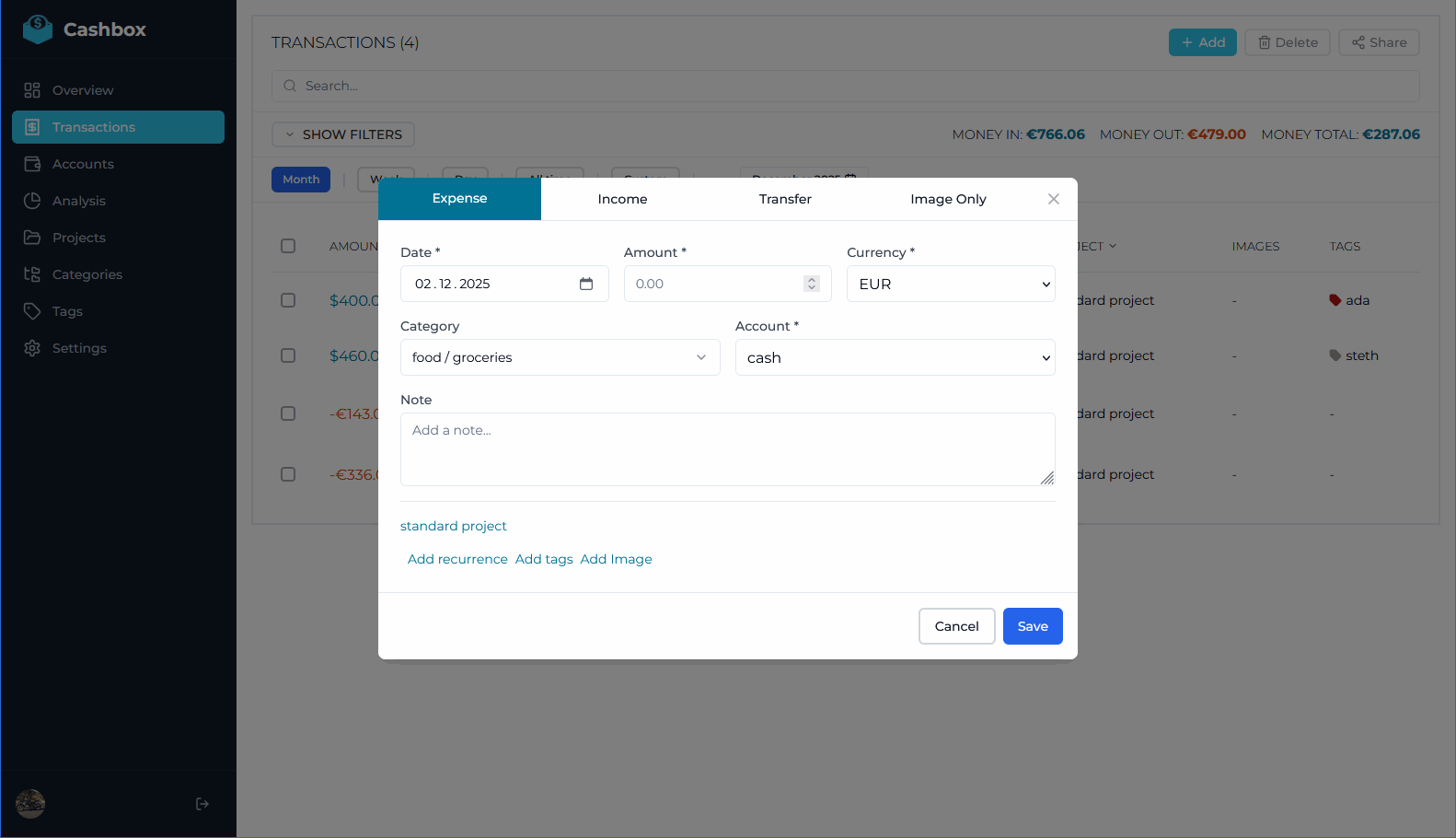Expand the Currency EUR dropdown

tap(950, 284)
